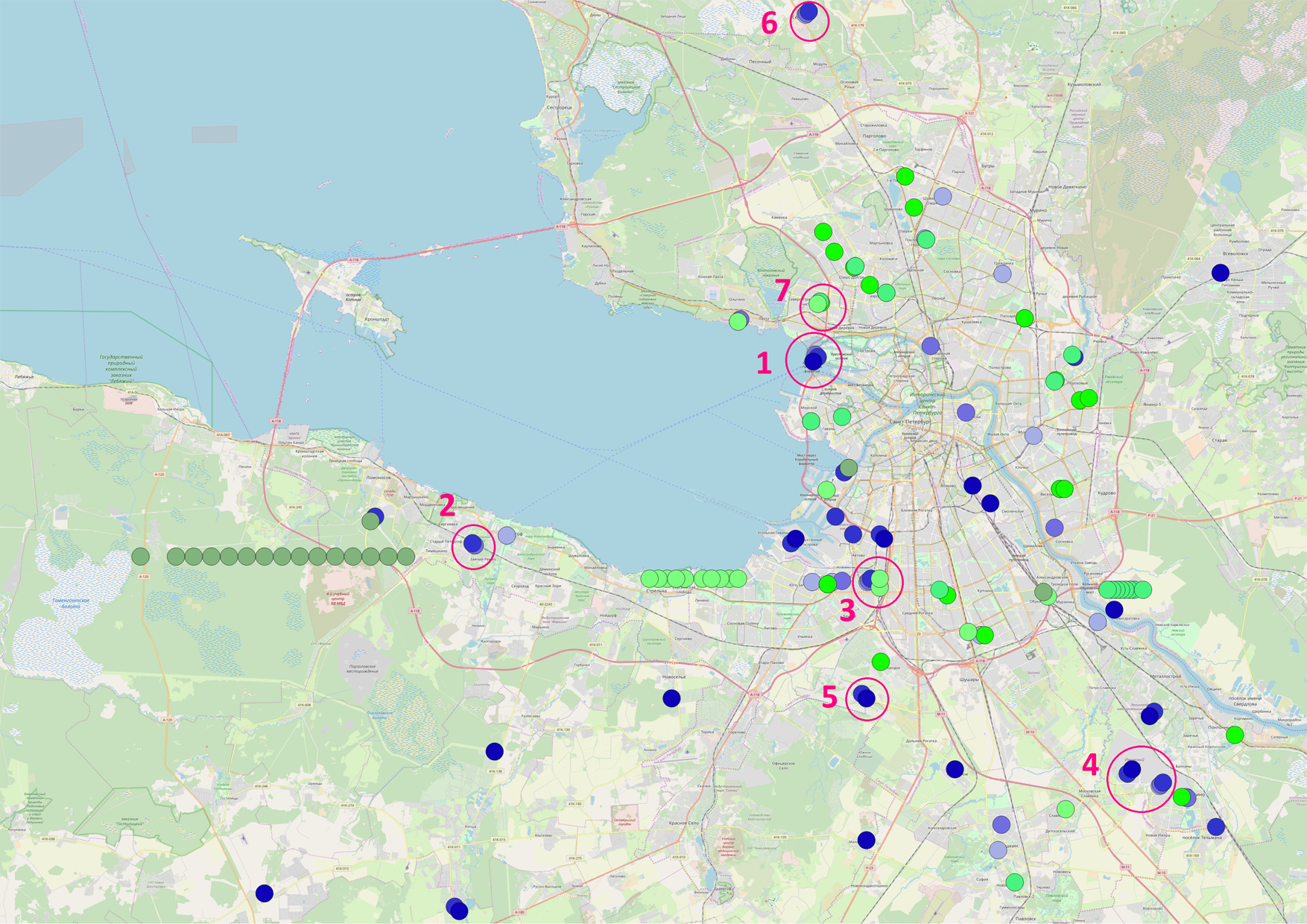The image size is (1307, 924).
Task: Click the Санкт-Петербург city label
Action: [910, 422]
